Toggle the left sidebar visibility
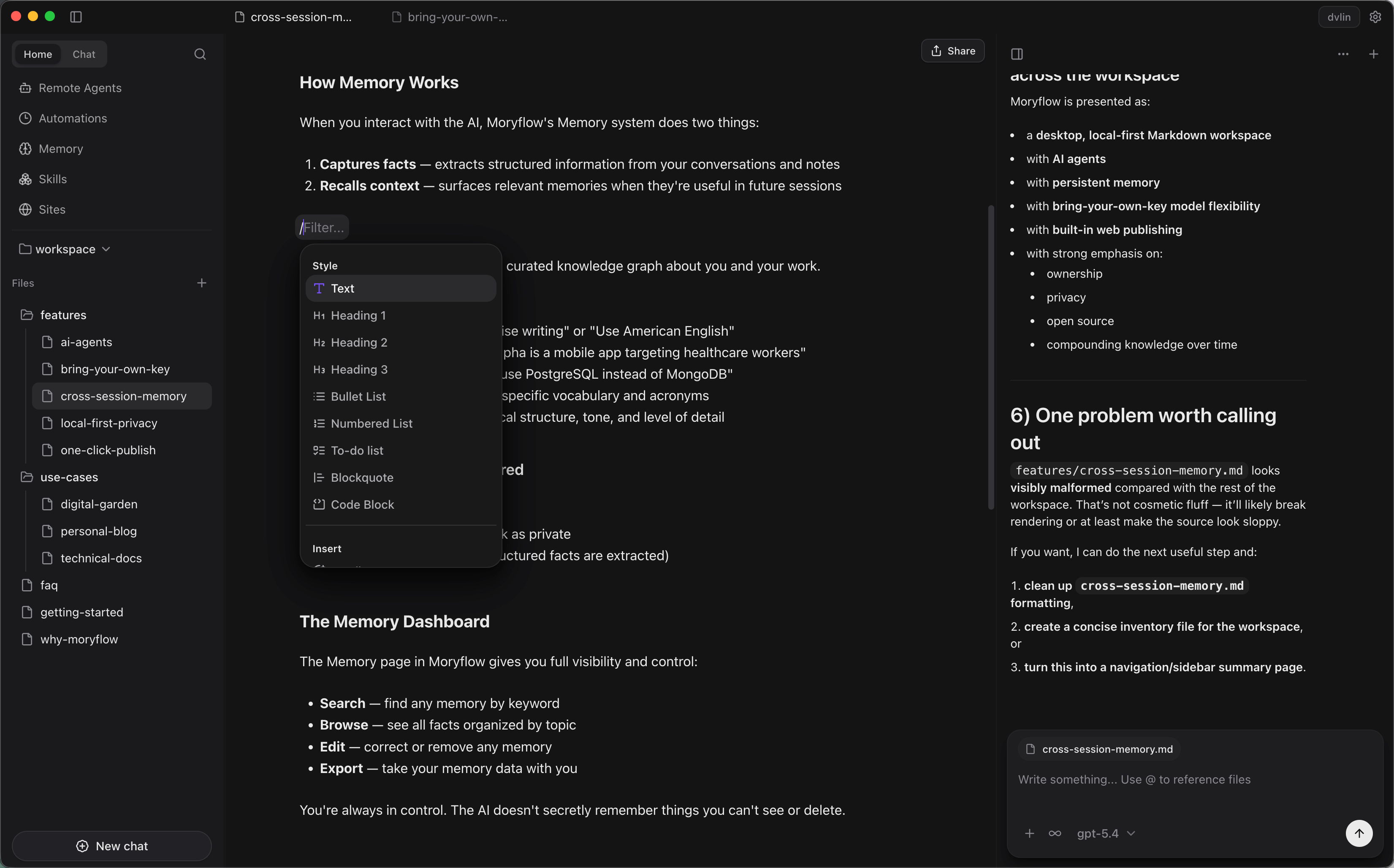This screenshot has height=868, width=1394. point(76,16)
